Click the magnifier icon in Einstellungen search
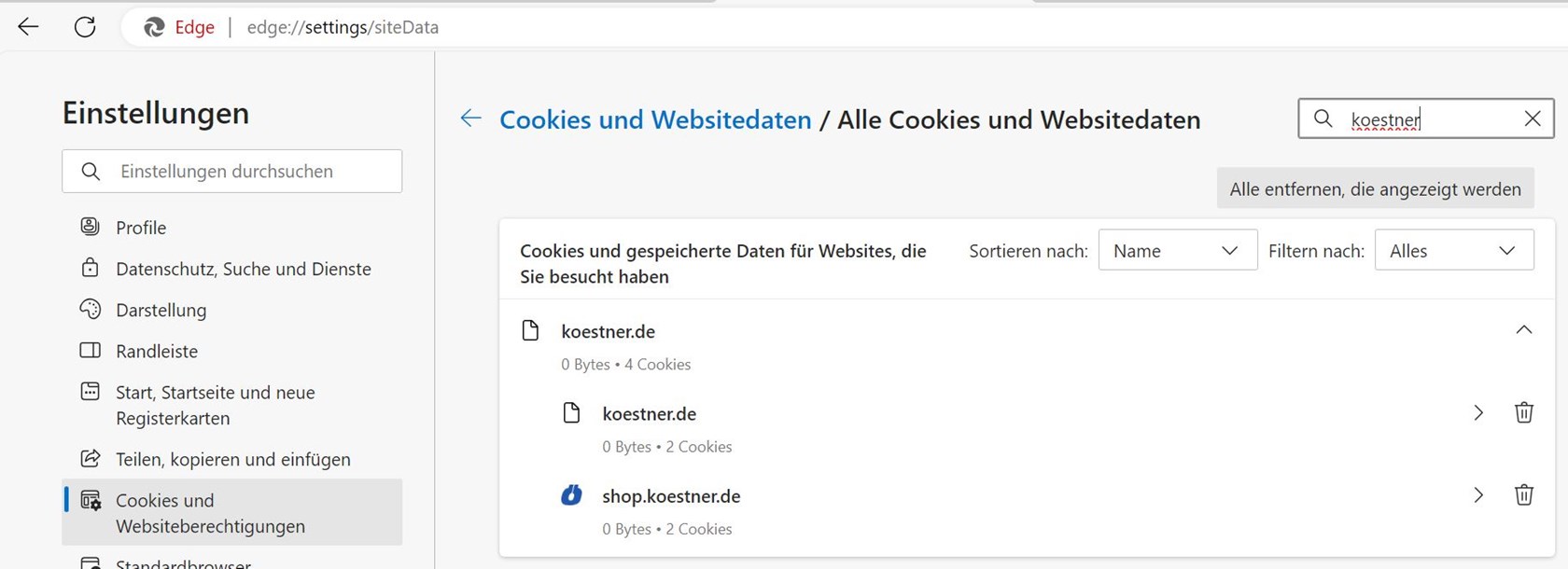The width and height of the screenshot is (1568, 569). tap(91, 171)
